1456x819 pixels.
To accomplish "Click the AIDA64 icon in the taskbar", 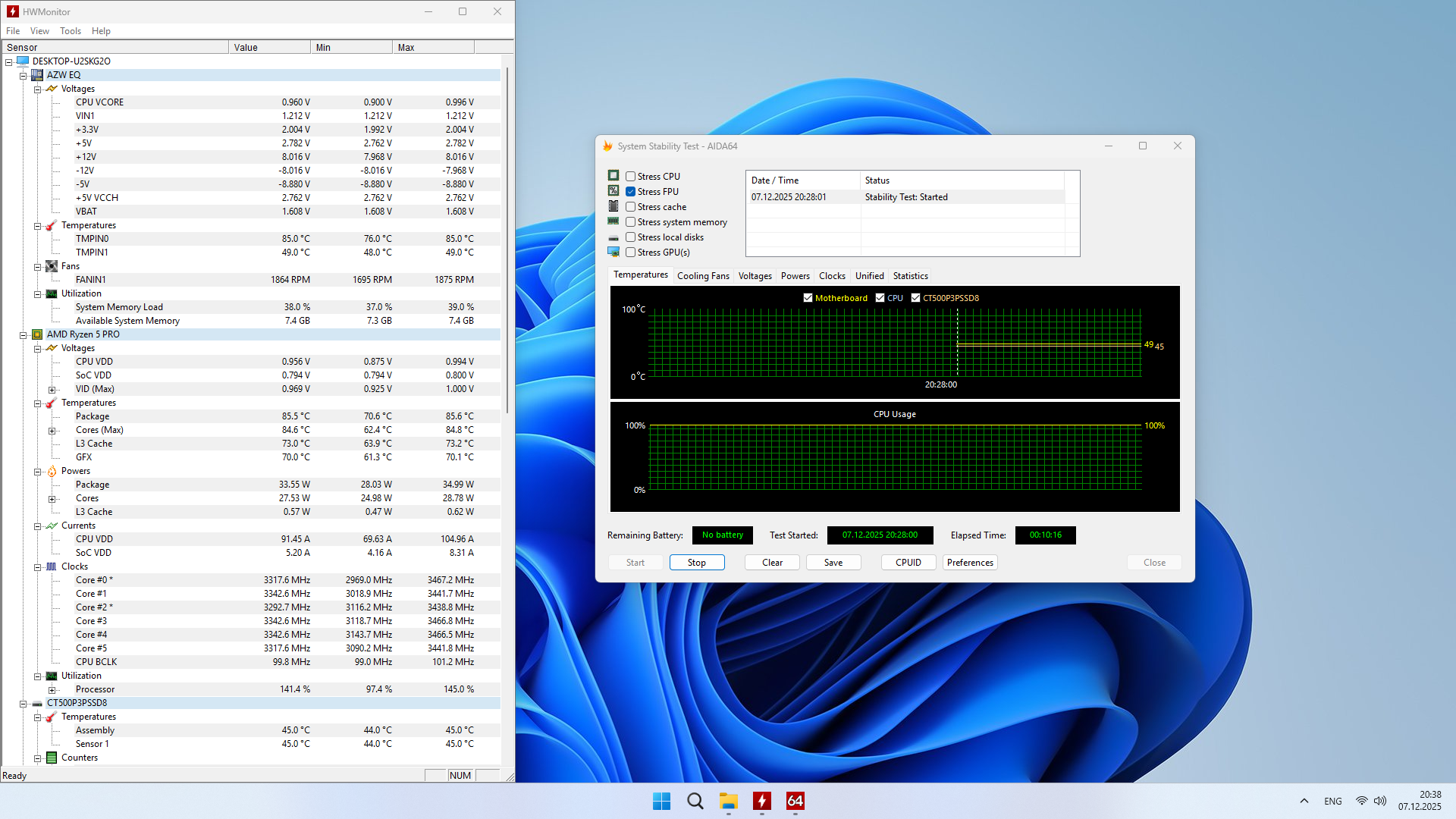I will point(795,801).
